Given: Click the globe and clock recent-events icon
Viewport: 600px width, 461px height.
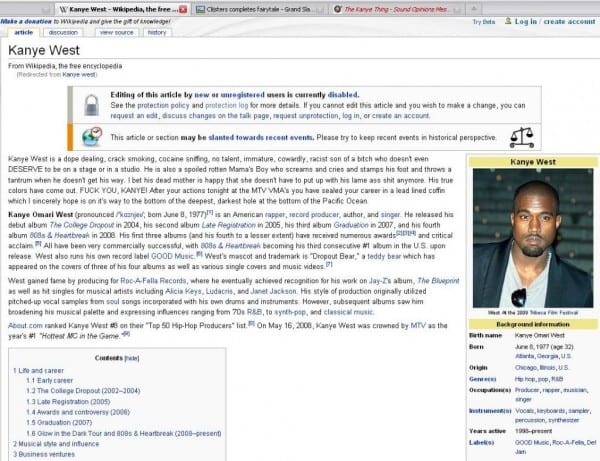Looking at the screenshot, I should [92, 137].
